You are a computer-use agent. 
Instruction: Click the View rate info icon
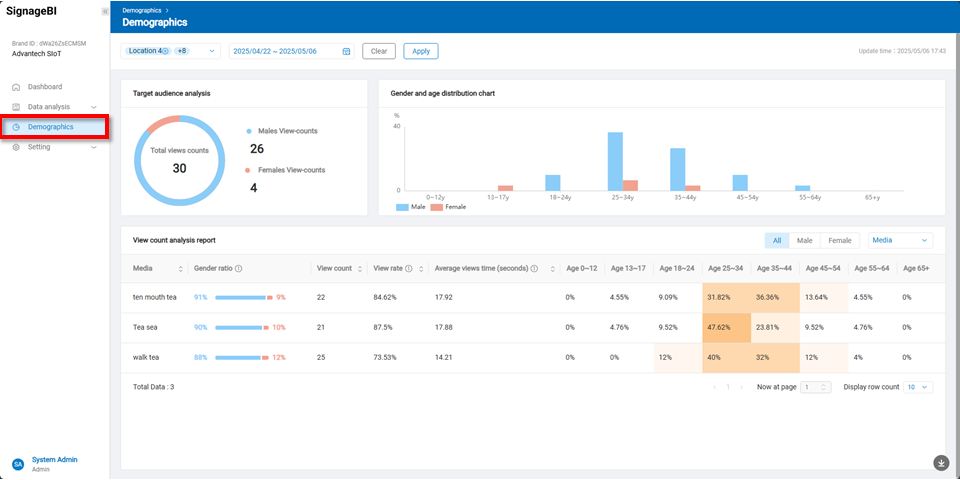coord(409,268)
